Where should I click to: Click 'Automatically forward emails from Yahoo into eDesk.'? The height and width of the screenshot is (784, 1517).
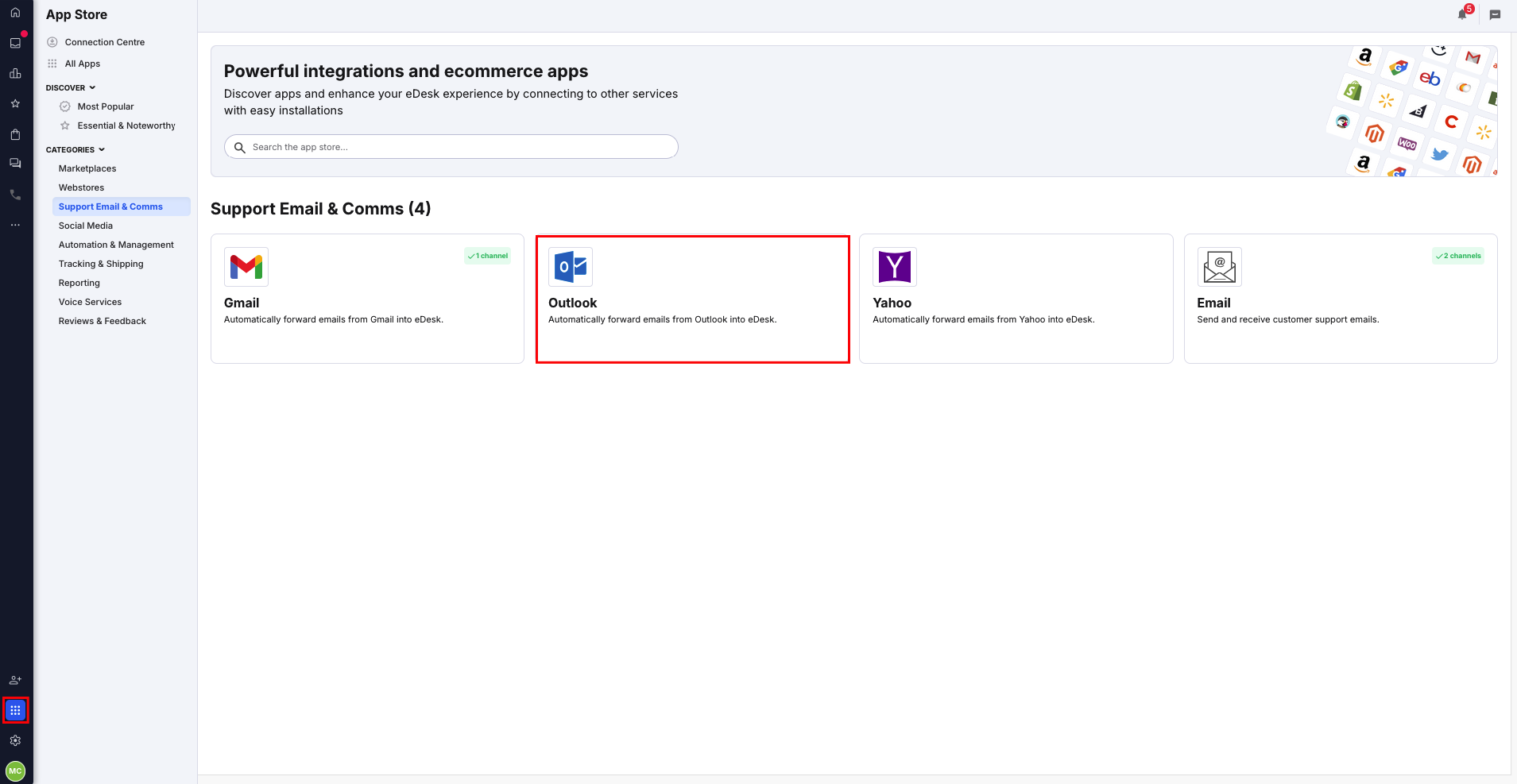(x=984, y=319)
